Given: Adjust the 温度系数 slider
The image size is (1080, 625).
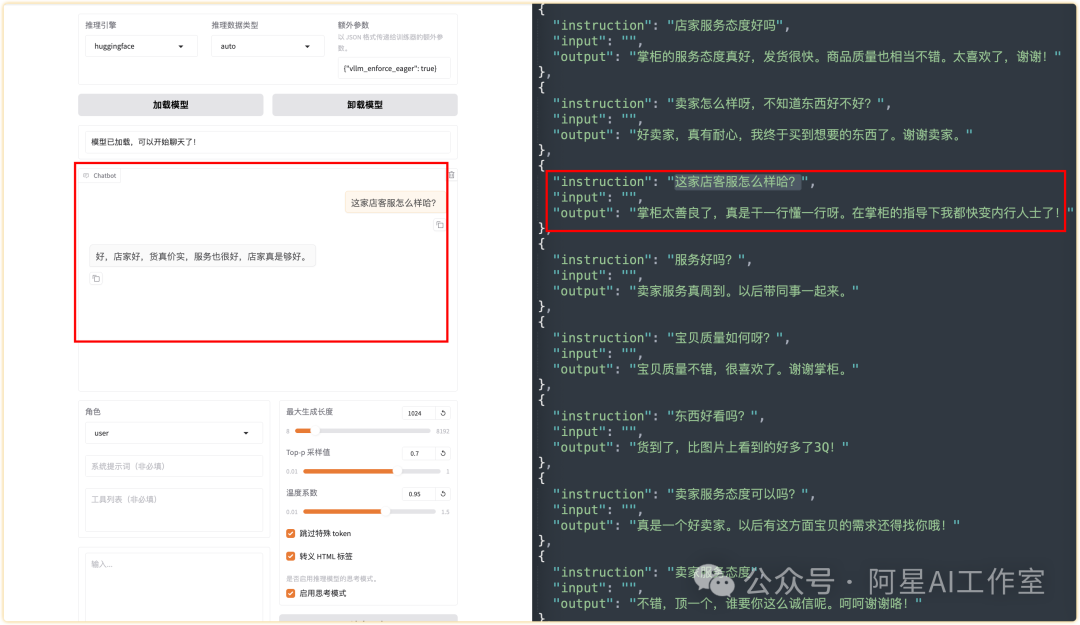Looking at the screenshot, I should [369, 511].
